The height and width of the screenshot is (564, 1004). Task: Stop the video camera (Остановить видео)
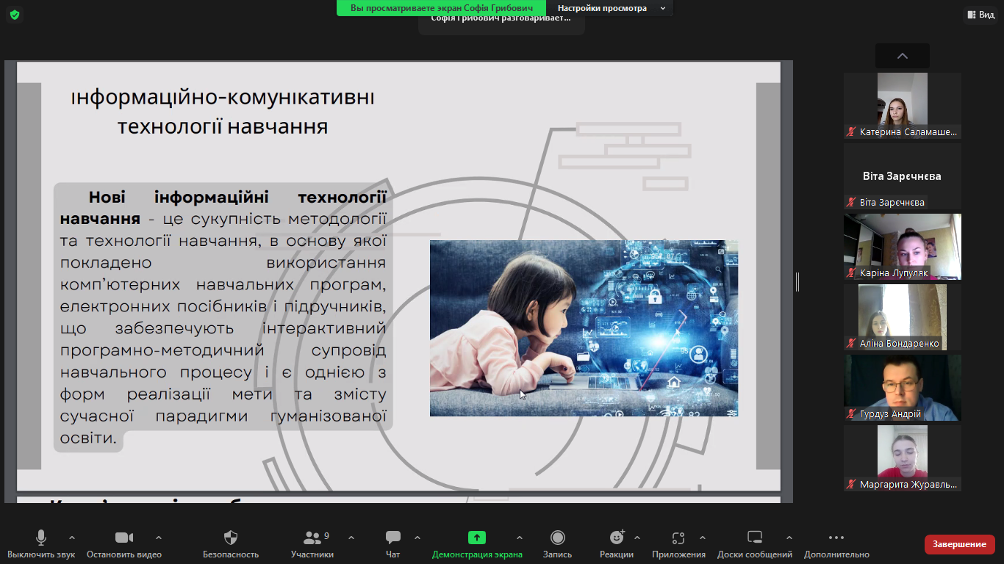pos(124,538)
